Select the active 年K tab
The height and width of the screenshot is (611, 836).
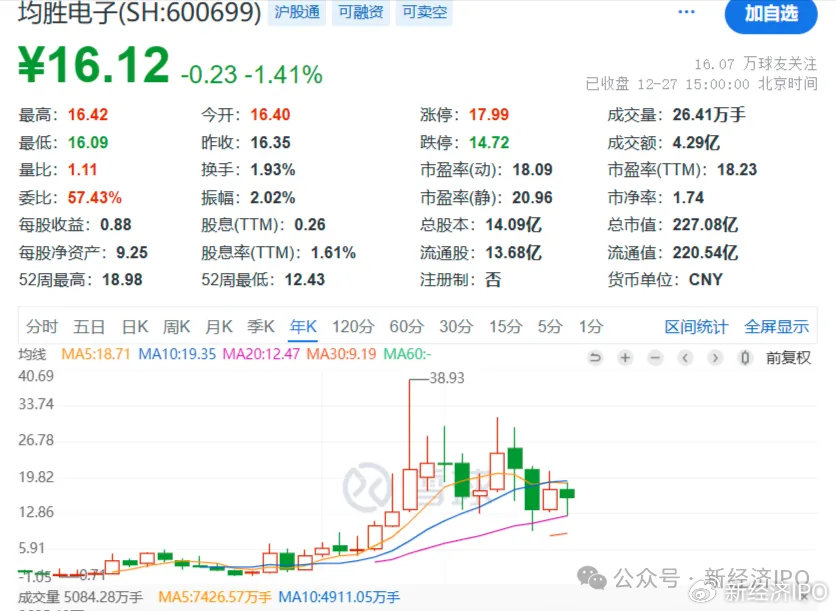pyautogui.click(x=303, y=326)
